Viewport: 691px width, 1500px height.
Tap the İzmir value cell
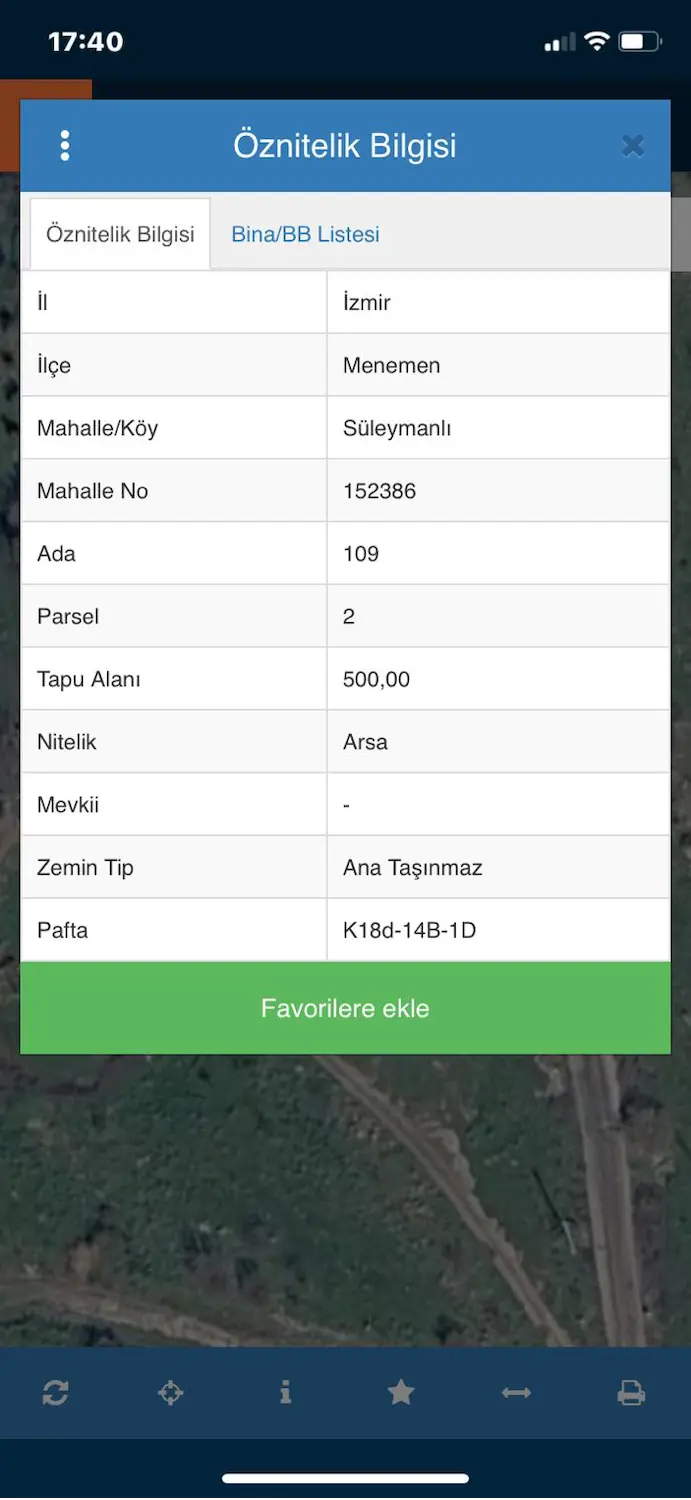coord(498,302)
